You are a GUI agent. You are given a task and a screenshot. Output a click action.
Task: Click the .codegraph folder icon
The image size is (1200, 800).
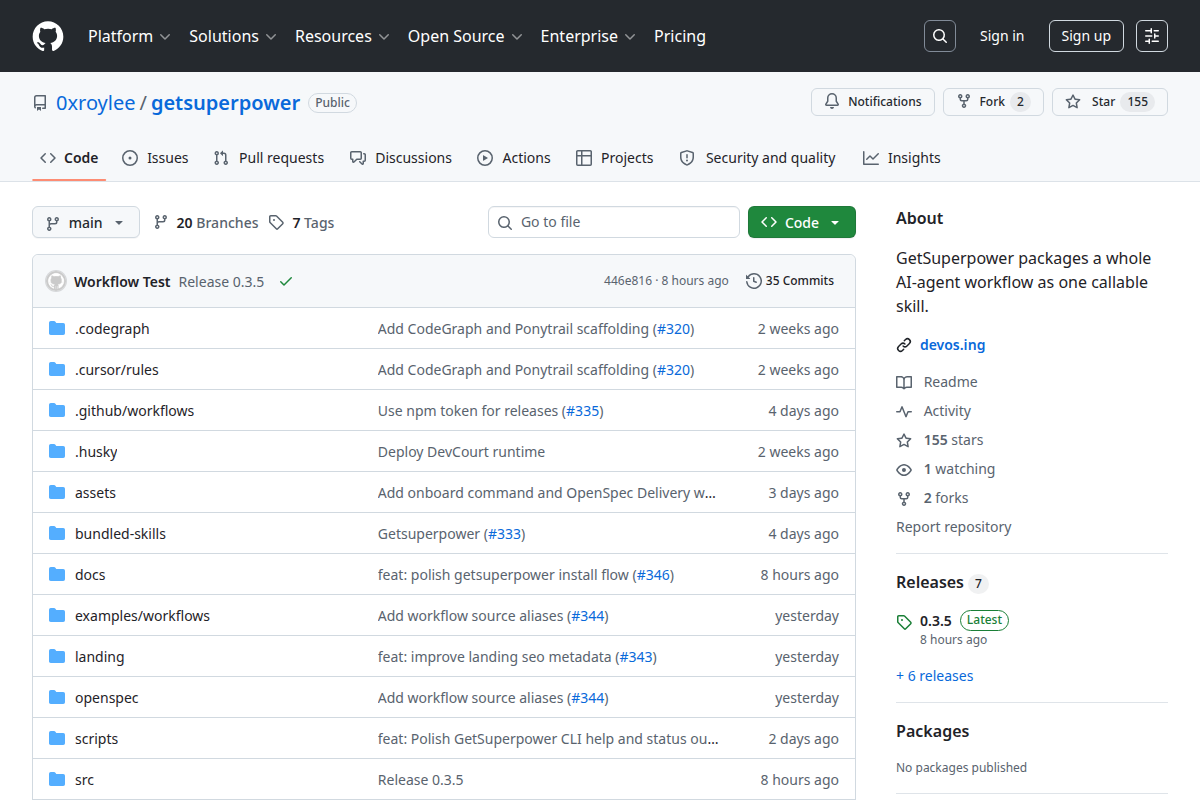tap(57, 329)
